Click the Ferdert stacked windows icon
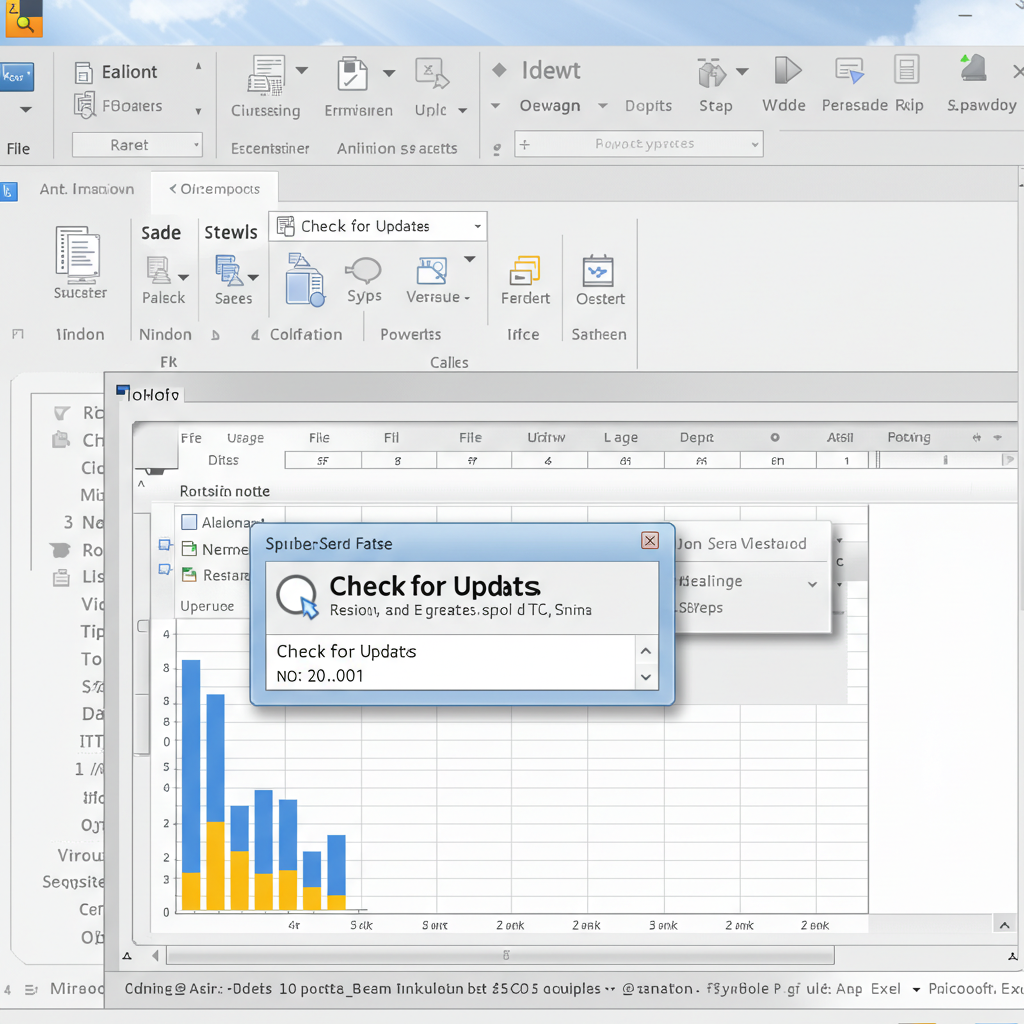The width and height of the screenshot is (1024, 1024). (x=525, y=270)
